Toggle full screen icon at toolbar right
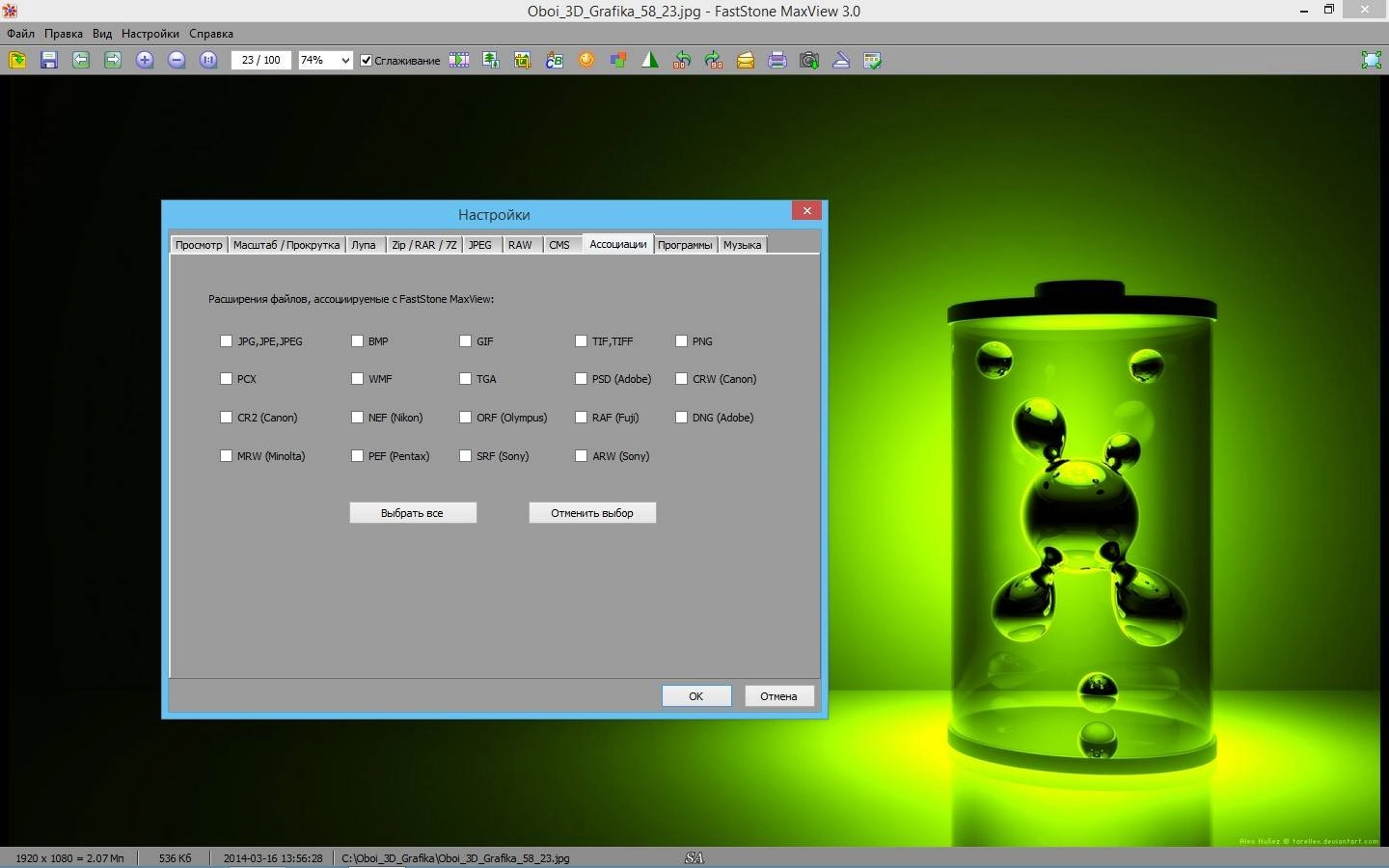Image resolution: width=1389 pixels, height=868 pixels. [1371, 60]
